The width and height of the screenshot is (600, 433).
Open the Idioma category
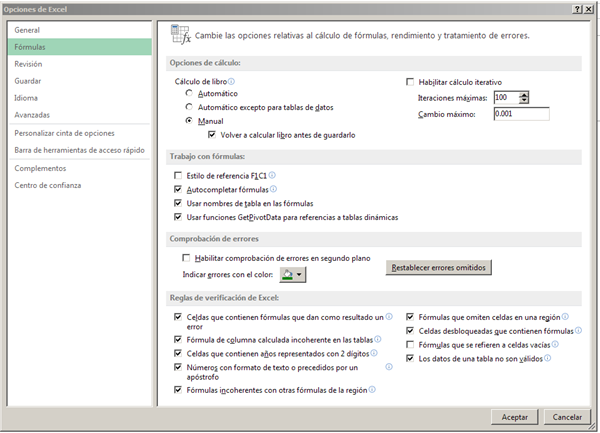tap(80, 98)
